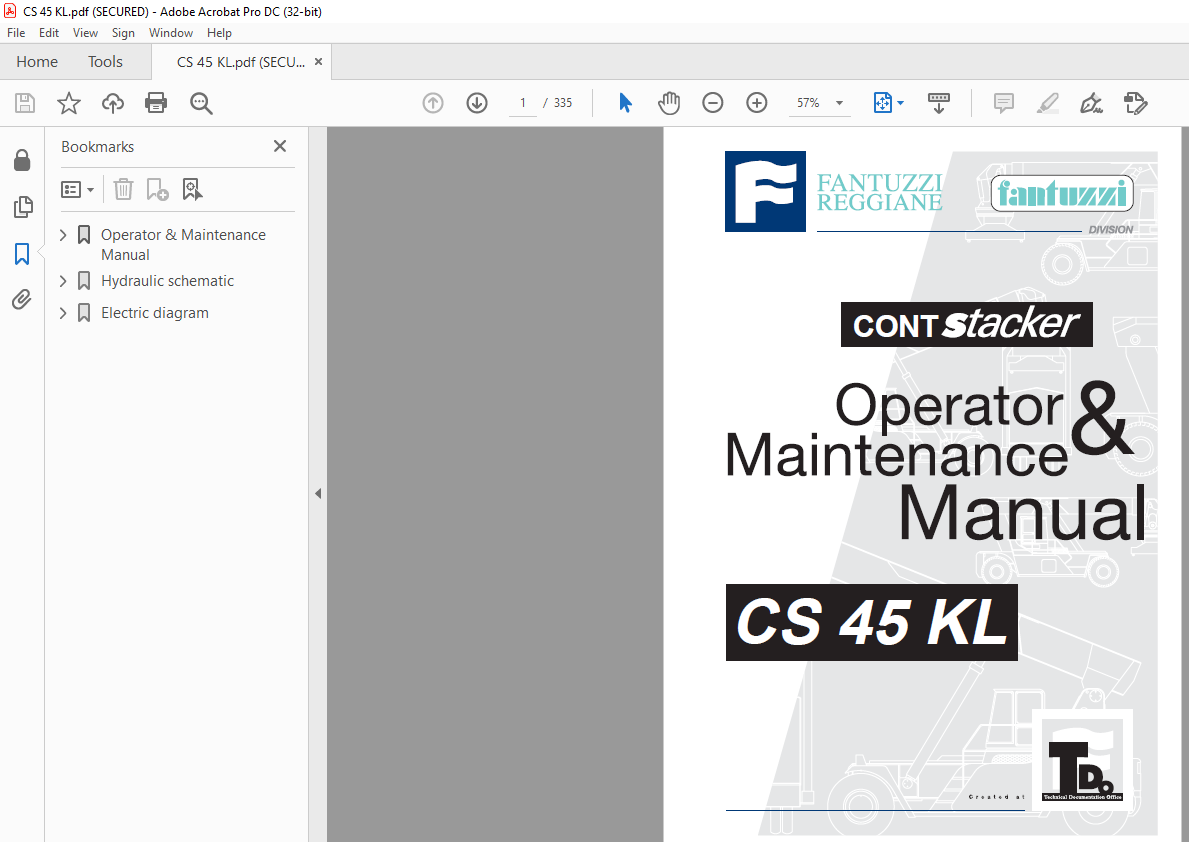Viewport: 1189px width, 842px height.
Task: Click the Fit page tool icon
Action: pyautogui.click(x=883, y=103)
